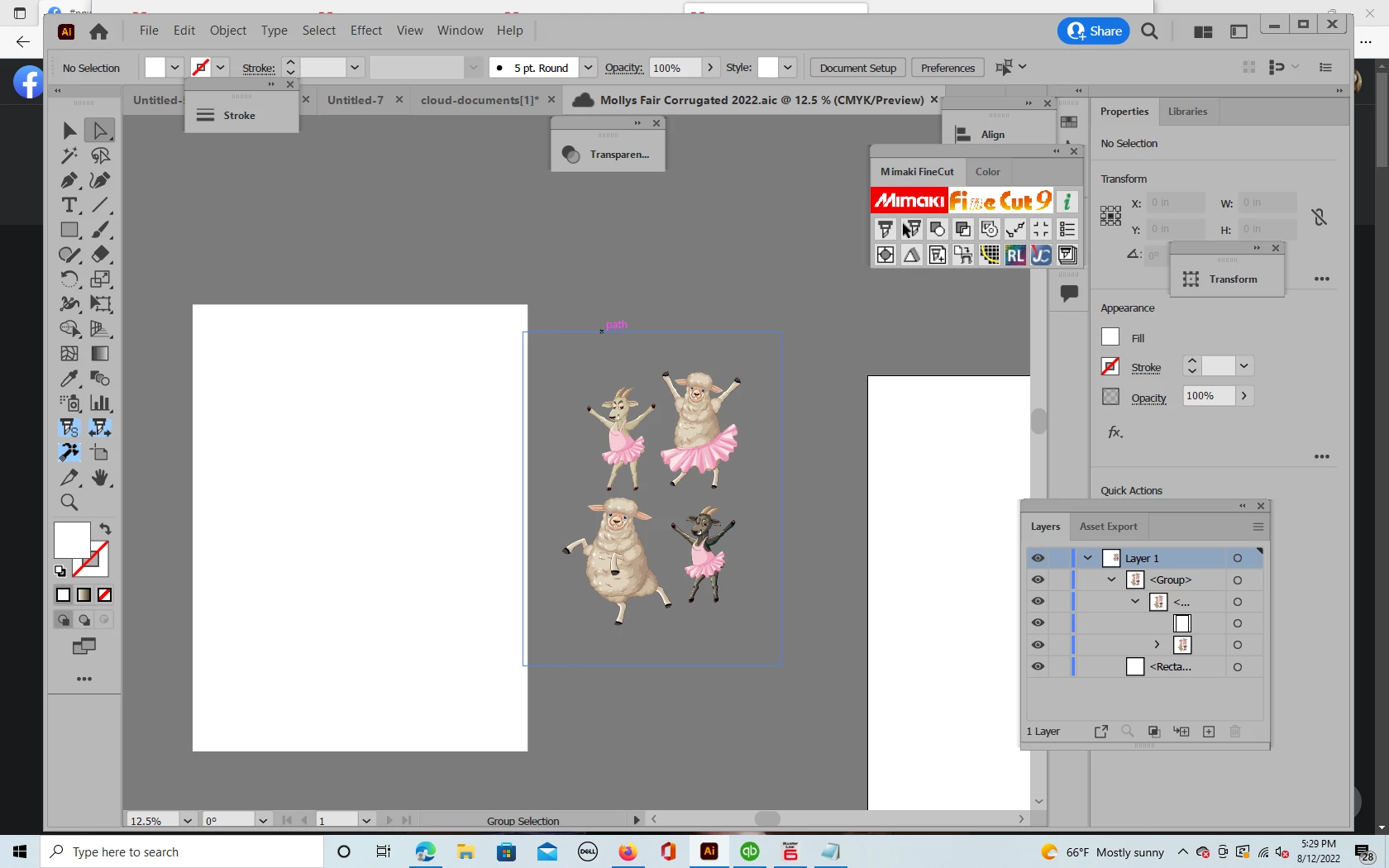Screen dimensions: 1389x868
Task: Select the Hand tool
Action: pos(100,478)
